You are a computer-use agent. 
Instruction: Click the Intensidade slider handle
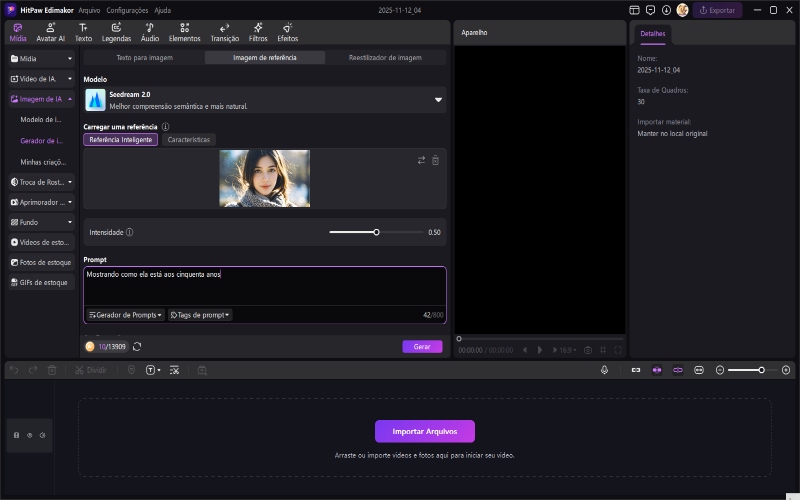point(376,232)
